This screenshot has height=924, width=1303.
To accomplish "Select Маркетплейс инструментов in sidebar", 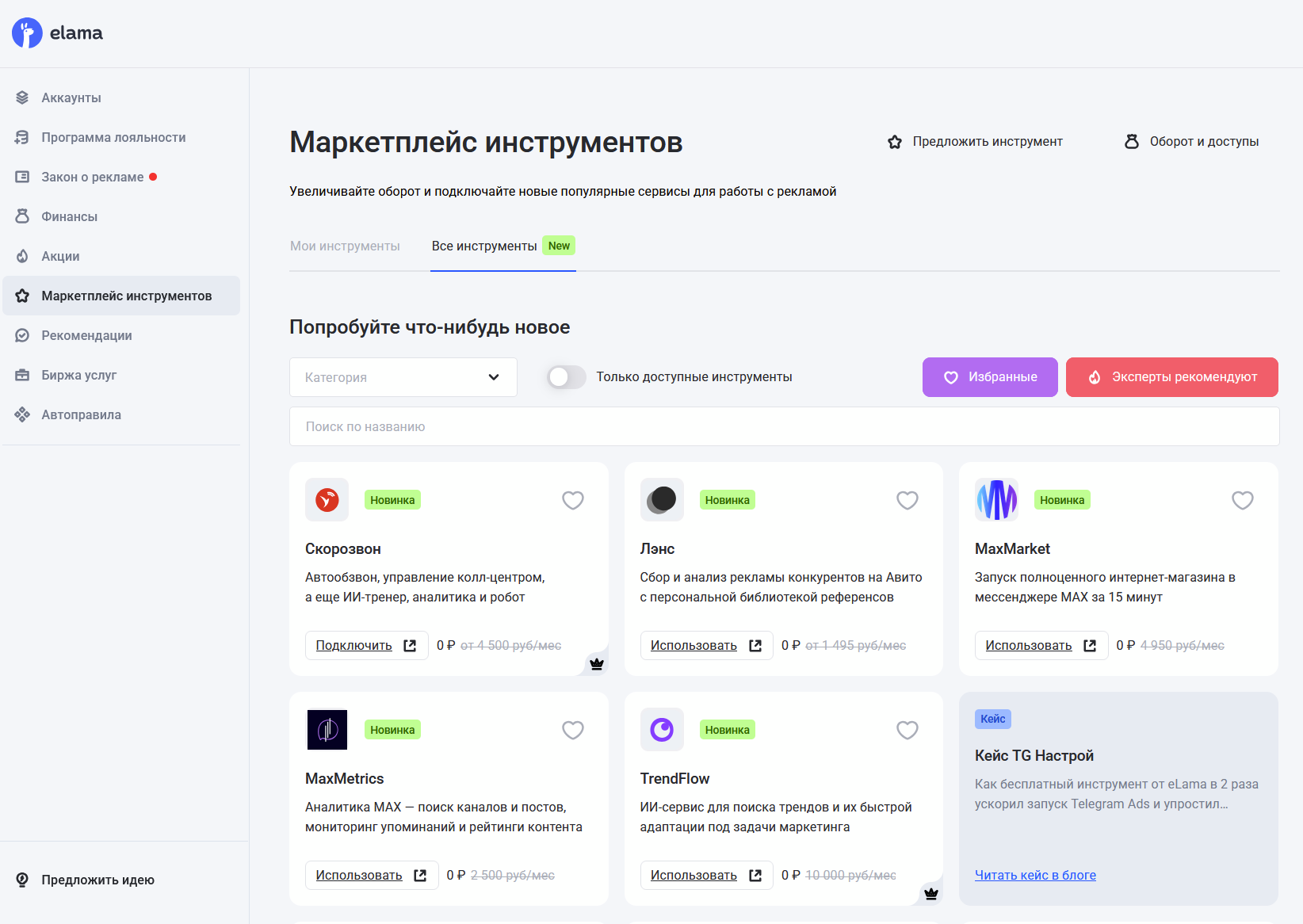I will (x=121, y=296).
